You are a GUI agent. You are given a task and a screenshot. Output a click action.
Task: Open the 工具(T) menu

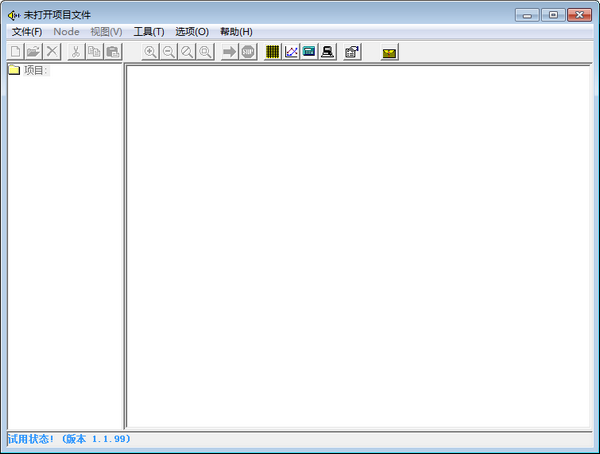149,32
